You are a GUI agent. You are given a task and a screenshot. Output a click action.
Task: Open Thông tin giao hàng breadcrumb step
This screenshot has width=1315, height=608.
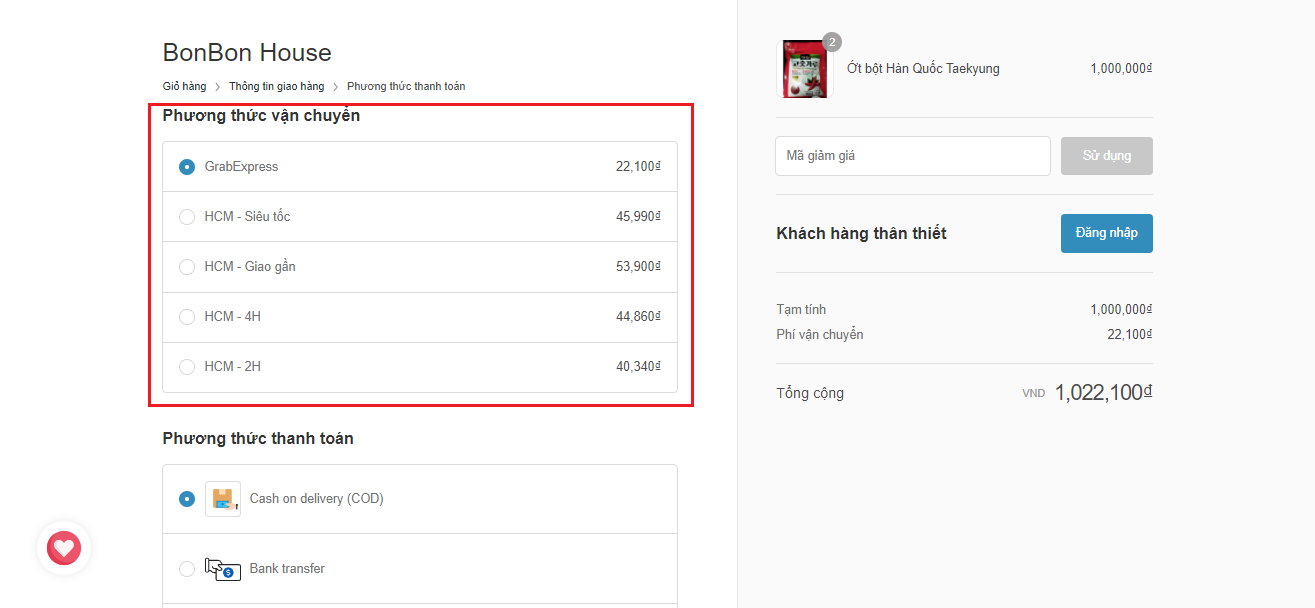click(276, 86)
